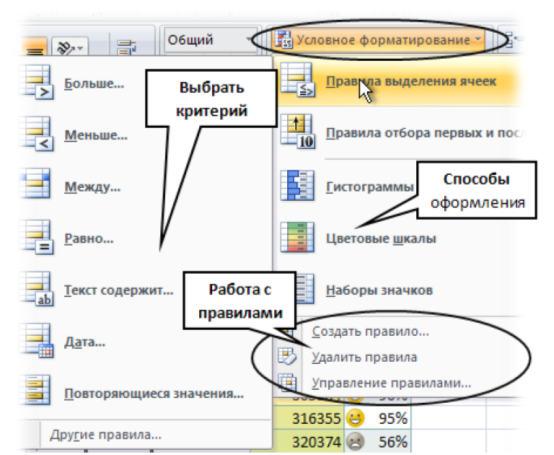
Task: Click the Дата calendar rule icon
Action: point(37,341)
